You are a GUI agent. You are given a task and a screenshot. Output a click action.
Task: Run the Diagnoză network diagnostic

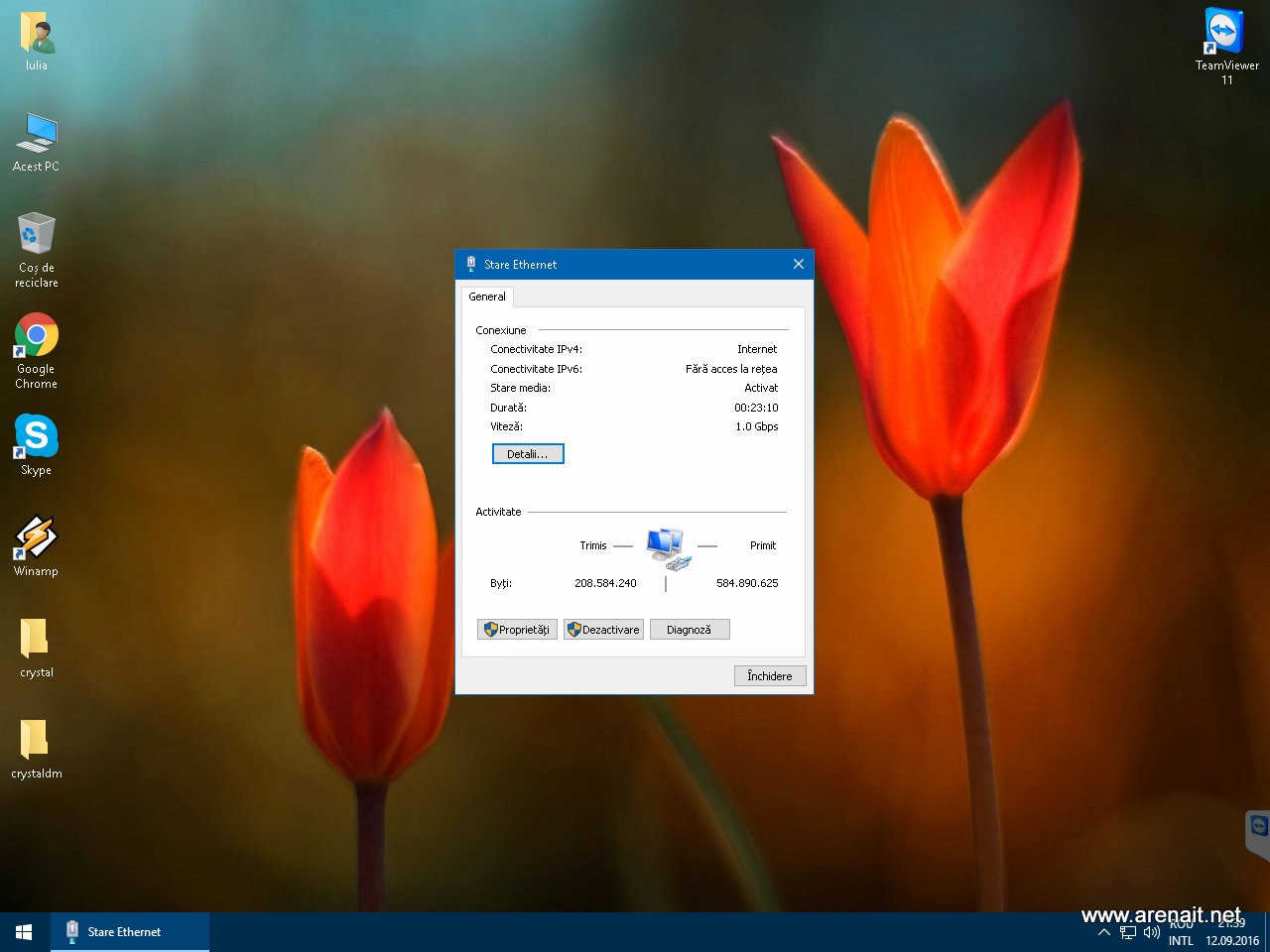pyautogui.click(x=690, y=630)
